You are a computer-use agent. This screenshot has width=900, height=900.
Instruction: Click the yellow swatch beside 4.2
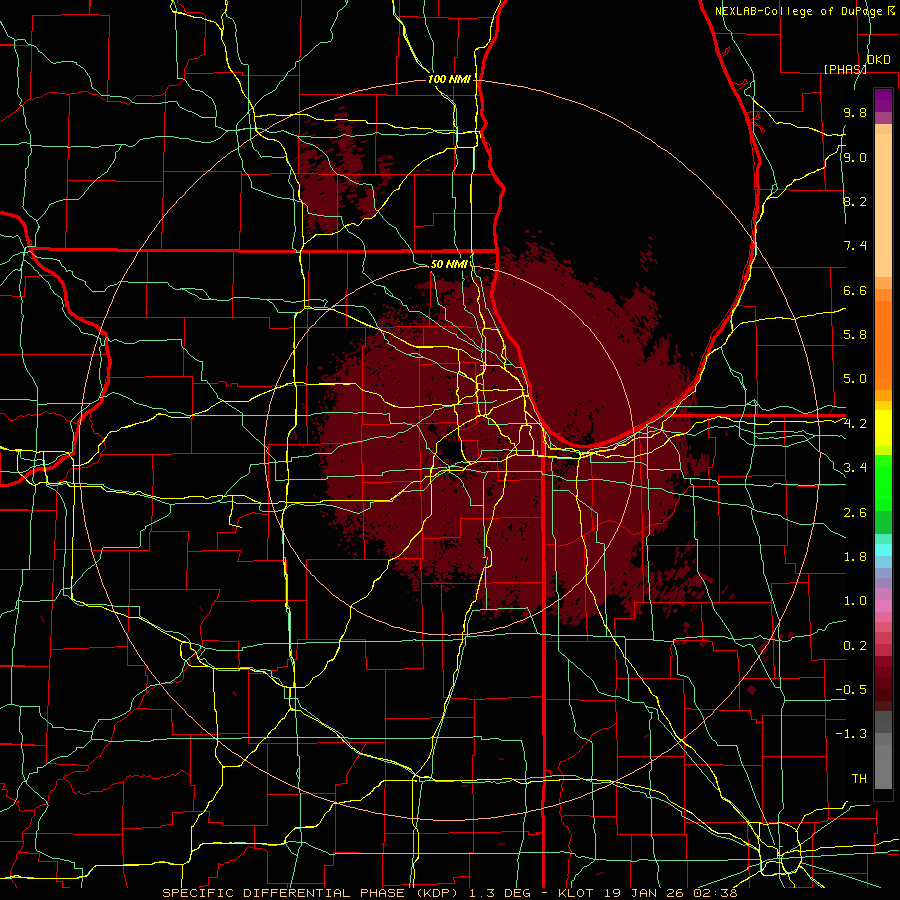pyautogui.click(x=883, y=428)
